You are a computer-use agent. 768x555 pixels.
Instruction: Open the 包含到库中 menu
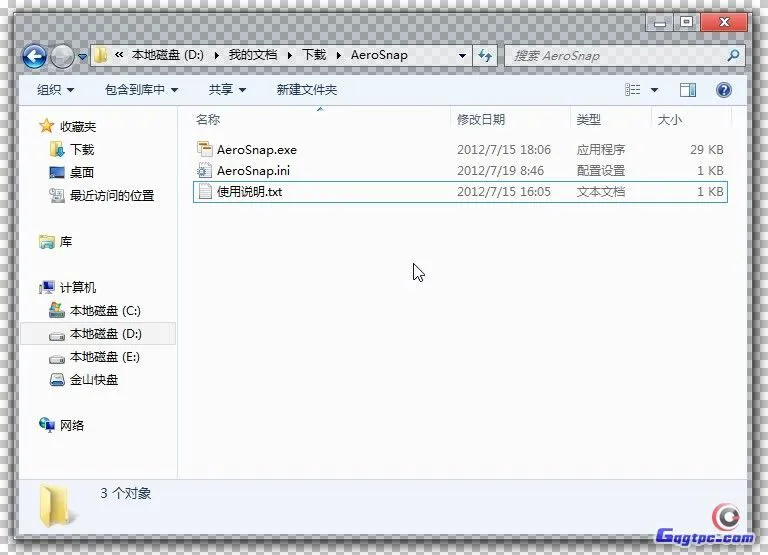141,90
